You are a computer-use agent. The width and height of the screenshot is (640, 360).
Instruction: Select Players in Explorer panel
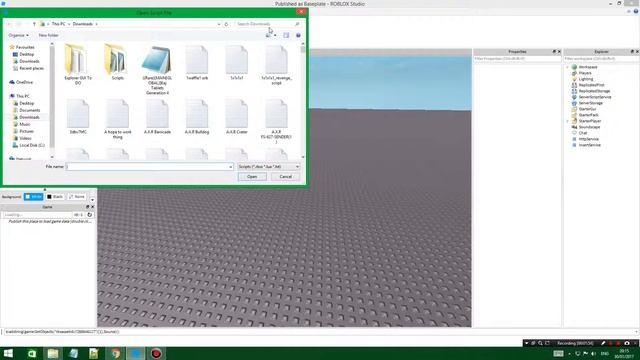coord(585,73)
